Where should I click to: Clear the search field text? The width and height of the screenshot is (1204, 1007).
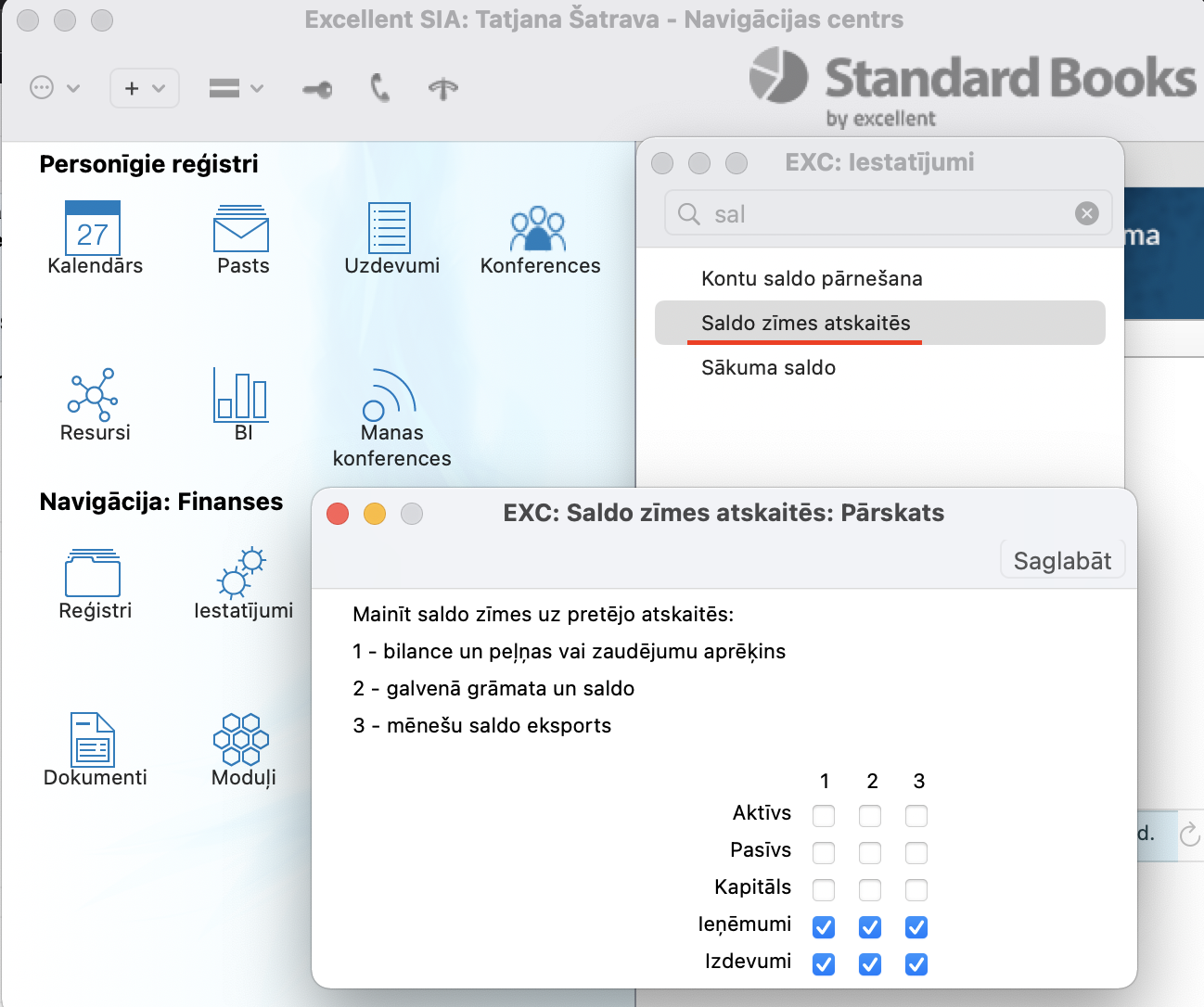pyautogui.click(x=1087, y=214)
